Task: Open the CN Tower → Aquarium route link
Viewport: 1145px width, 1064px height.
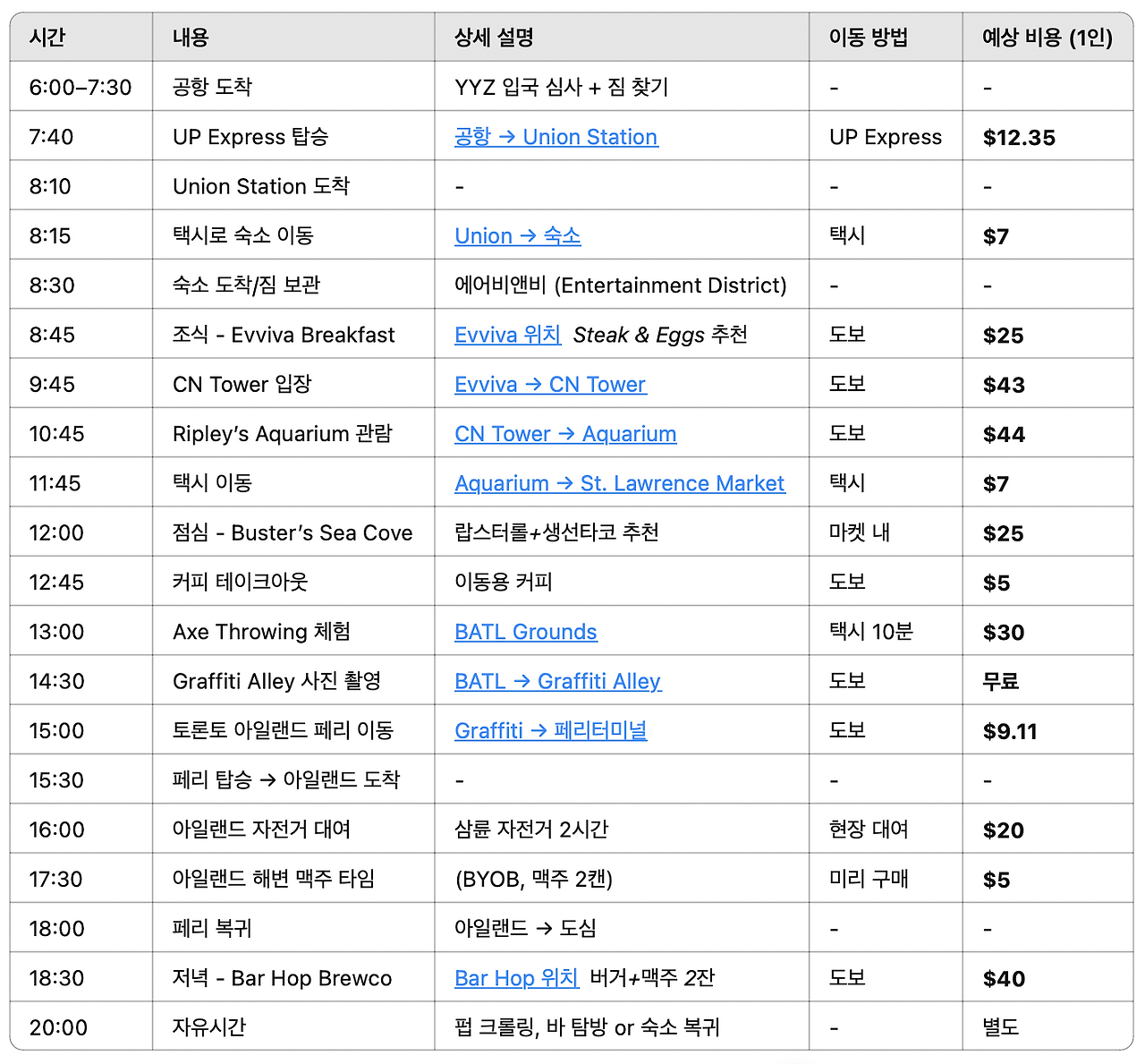Action: tap(564, 433)
